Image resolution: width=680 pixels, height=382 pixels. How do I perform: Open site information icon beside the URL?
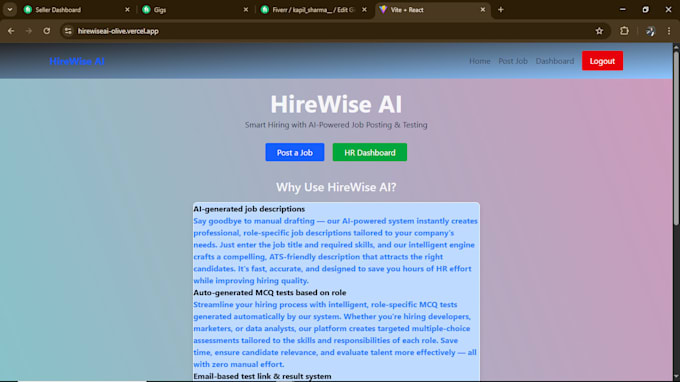[68, 31]
